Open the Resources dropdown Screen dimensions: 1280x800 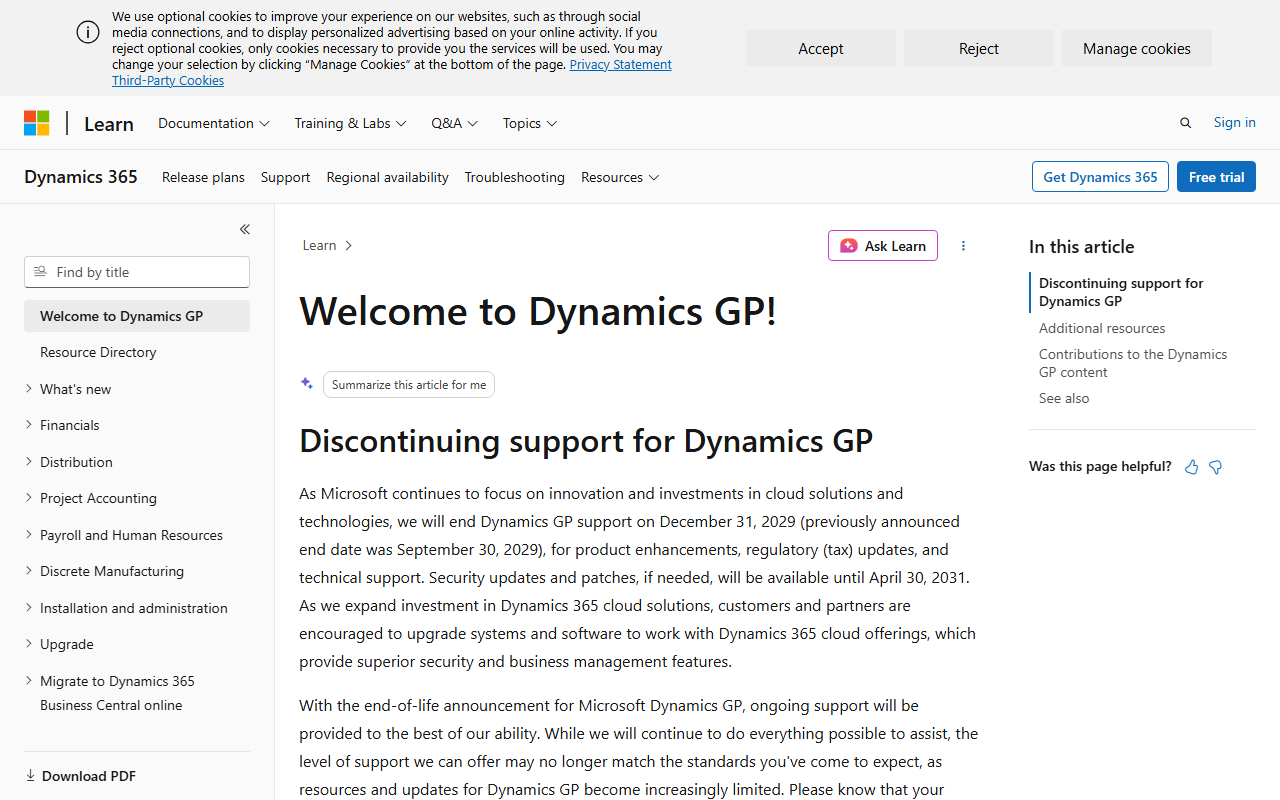coord(620,177)
